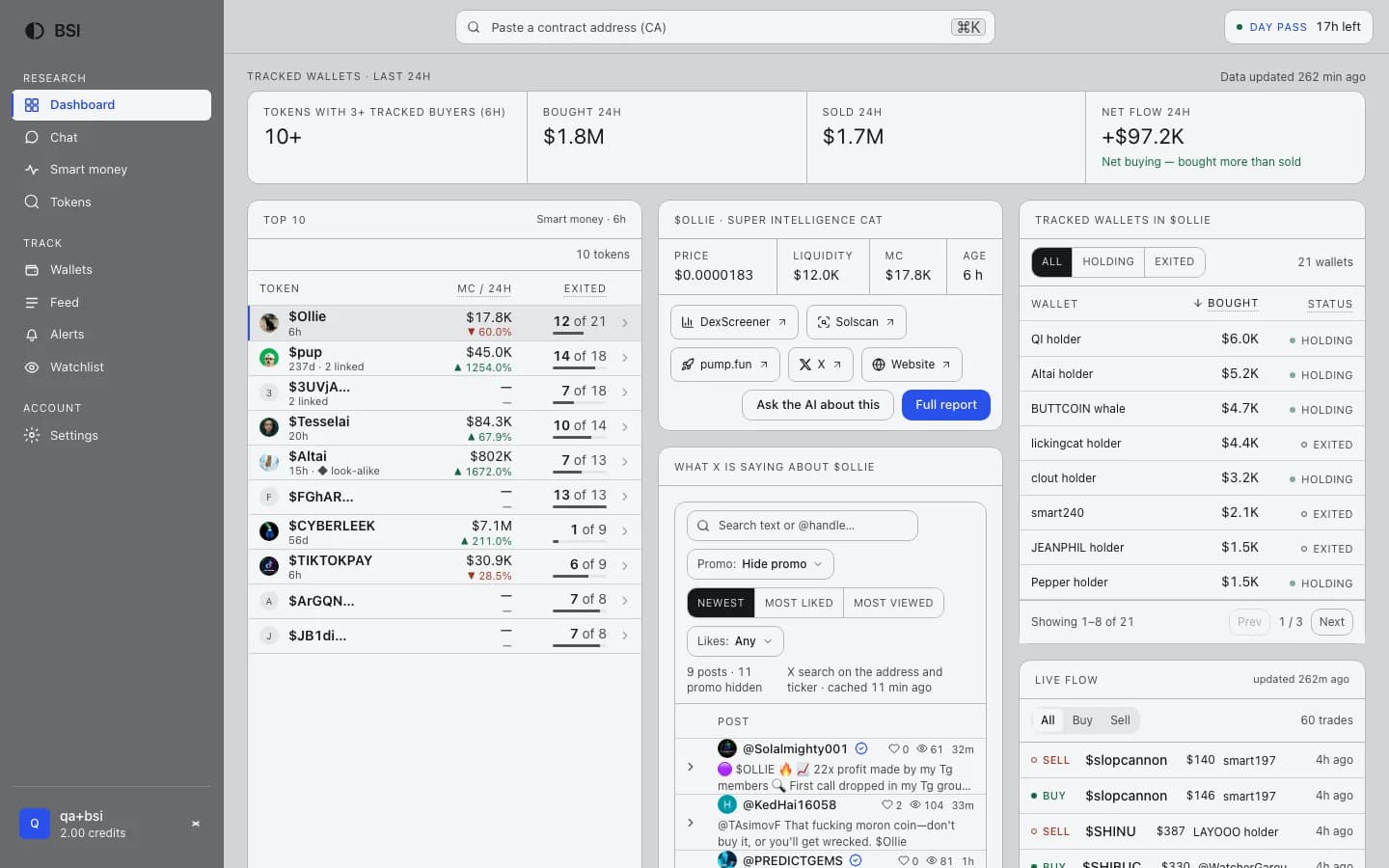The height and width of the screenshot is (868, 1389).
Task: Expand the @Solalmighty001 post
Action: tap(691, 767)
